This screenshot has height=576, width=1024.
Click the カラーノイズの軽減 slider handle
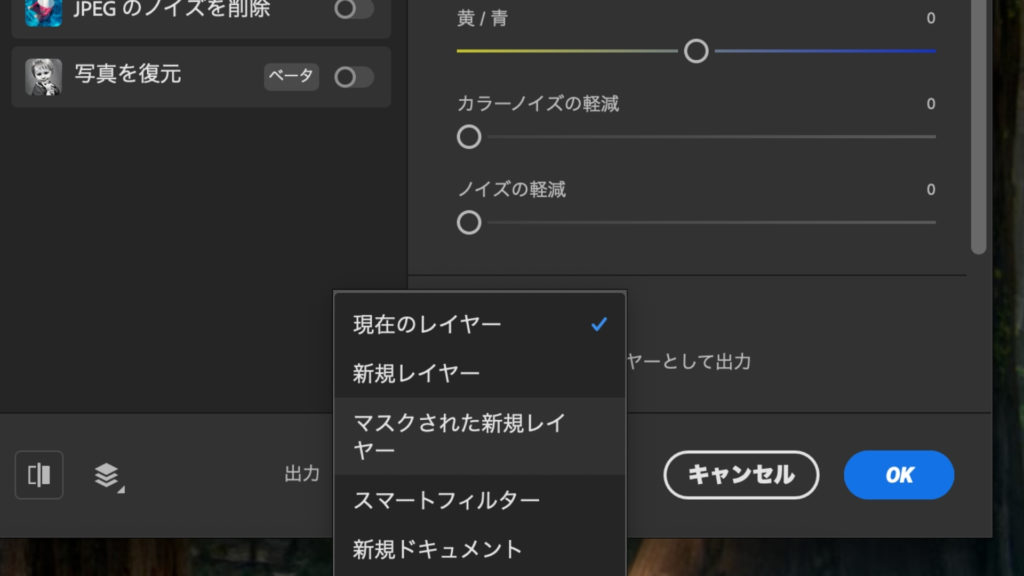click(x=469, y=137)
